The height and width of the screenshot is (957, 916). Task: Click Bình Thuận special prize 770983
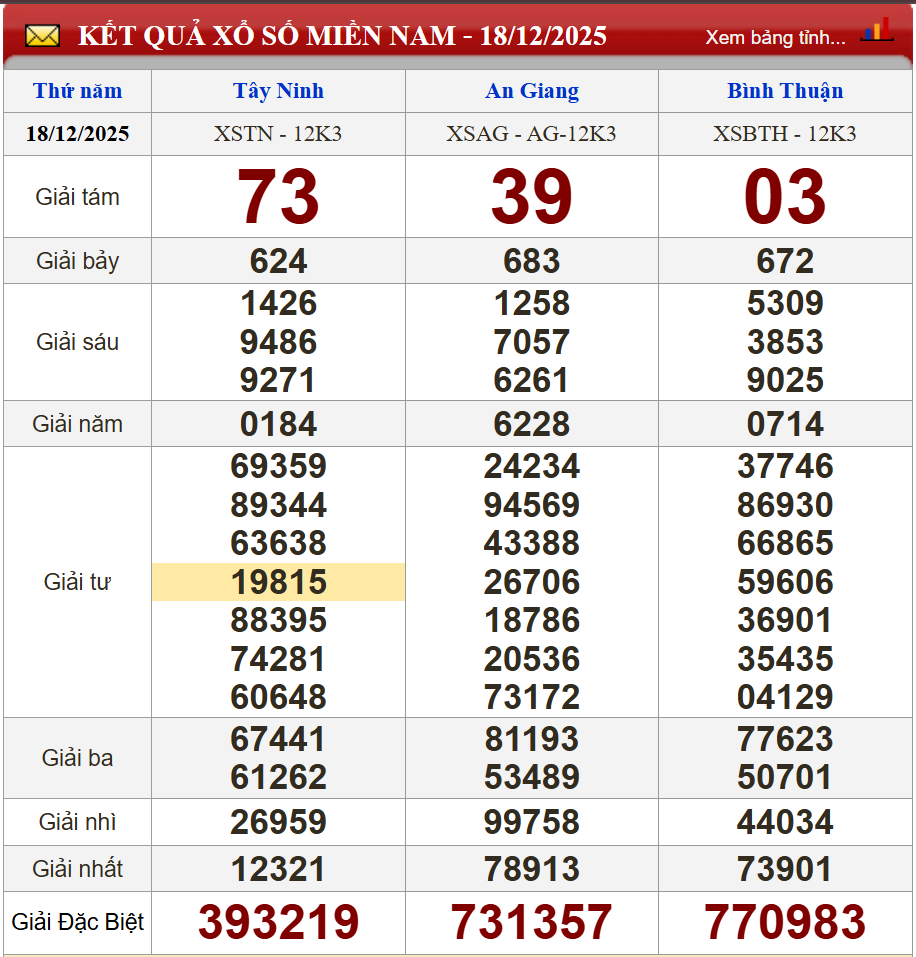coord(785,922)
